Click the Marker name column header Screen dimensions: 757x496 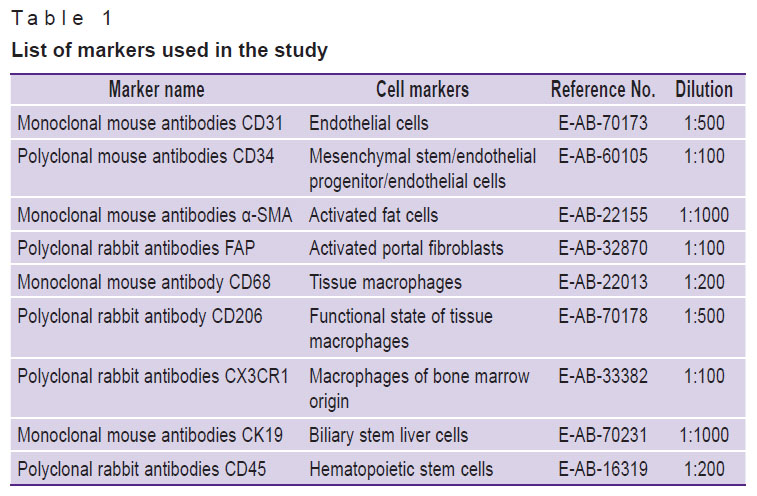click(x=156, y=90)
